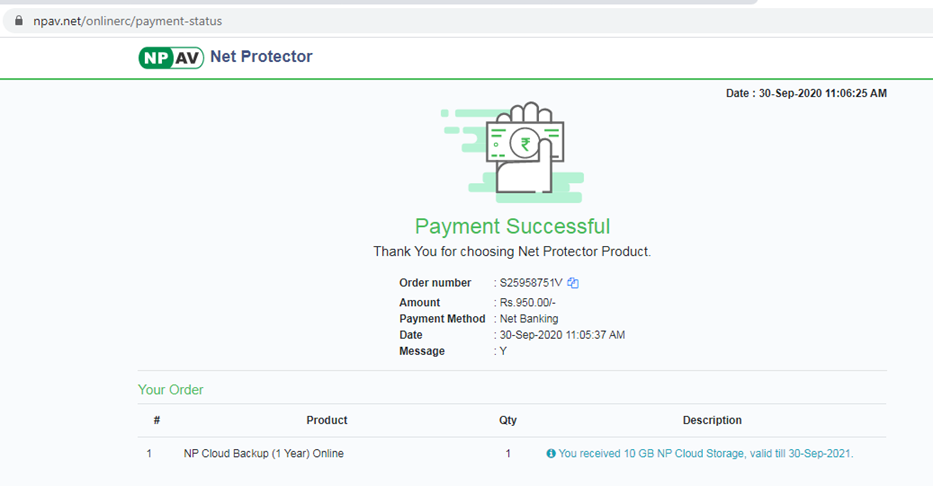This screenshot has width=933, height=486.
Task: Click the page date stamp ending 11:06:25 AM
Action: point(806,93)
